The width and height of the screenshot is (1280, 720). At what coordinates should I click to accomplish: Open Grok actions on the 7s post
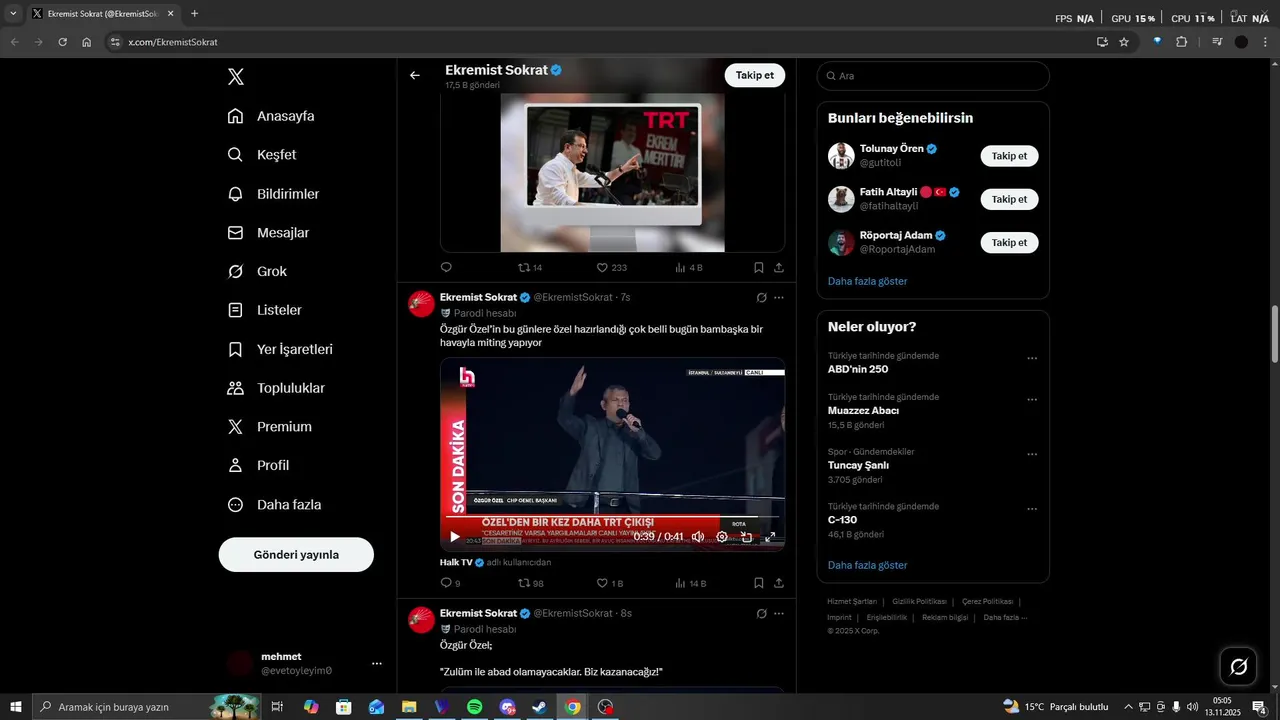pos(761,297)
